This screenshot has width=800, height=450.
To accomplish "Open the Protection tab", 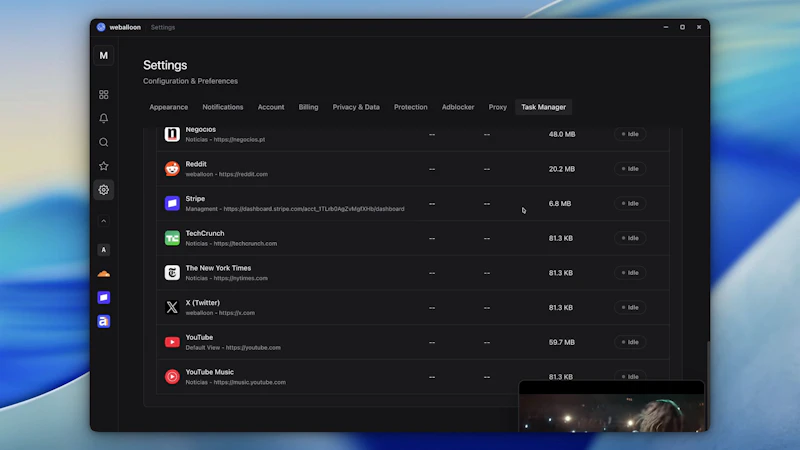I will 411,107.
